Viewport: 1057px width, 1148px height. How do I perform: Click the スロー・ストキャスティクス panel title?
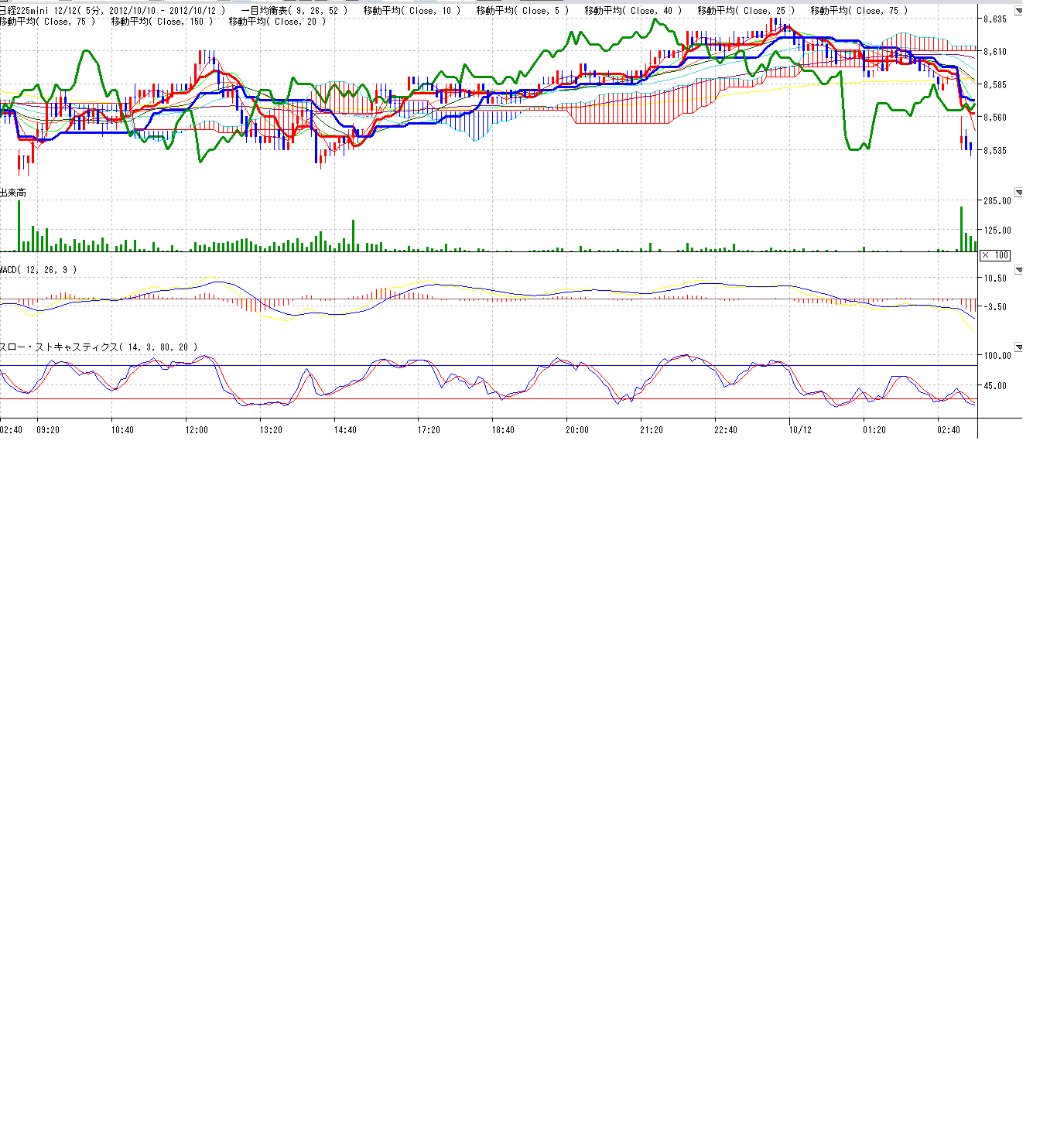pyautogui.click(x=98, y=347)
